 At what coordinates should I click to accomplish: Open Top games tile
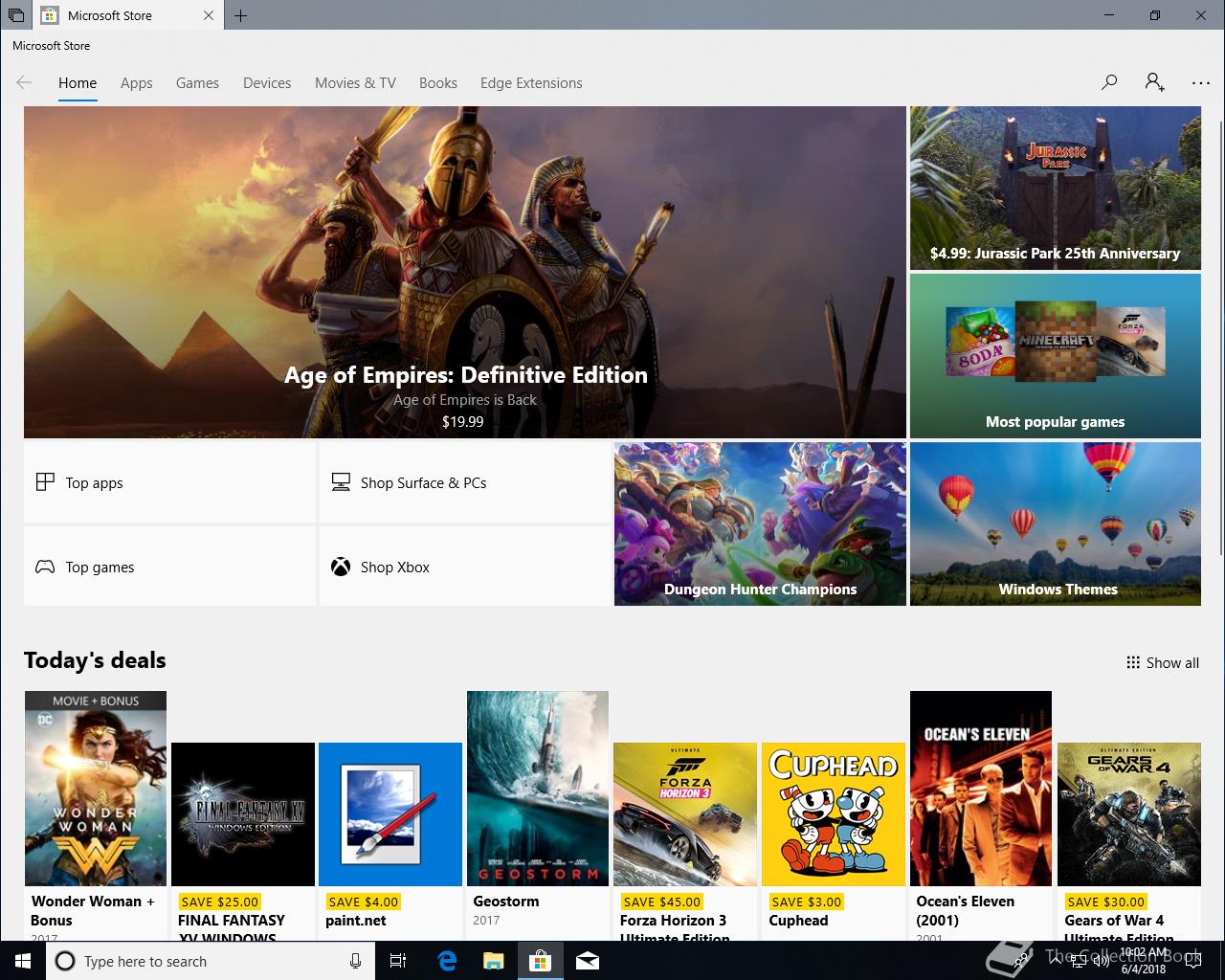169,567
